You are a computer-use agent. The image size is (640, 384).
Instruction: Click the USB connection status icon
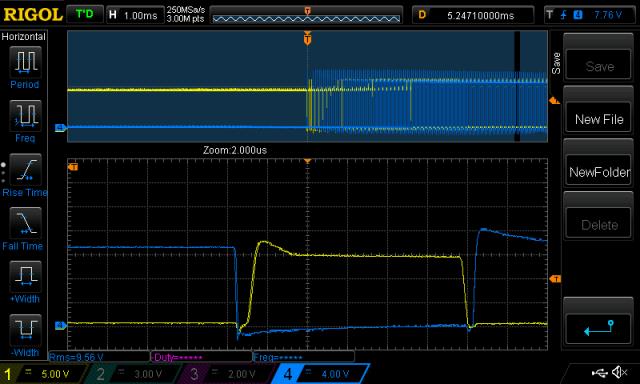[x=599, y=372]
